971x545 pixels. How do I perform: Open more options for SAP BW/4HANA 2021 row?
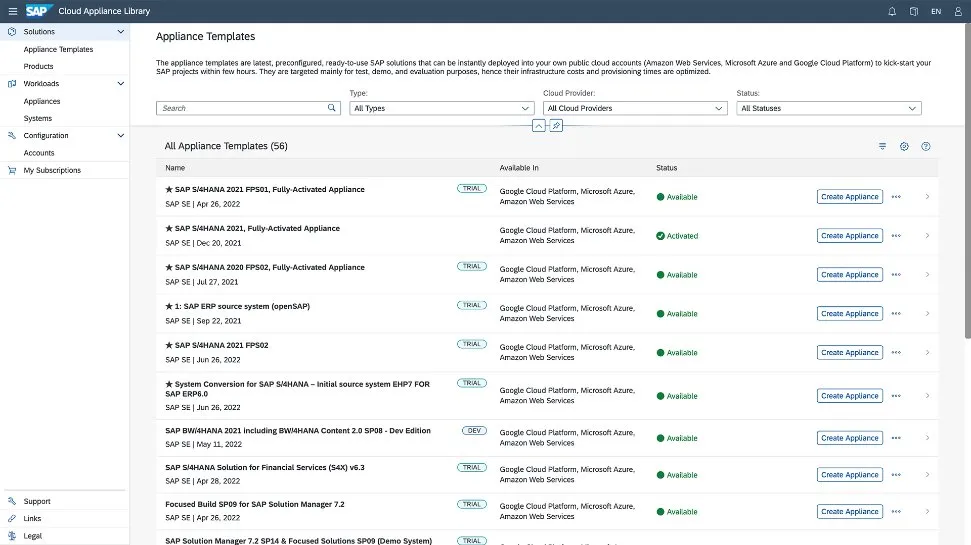tap(896, 438)
